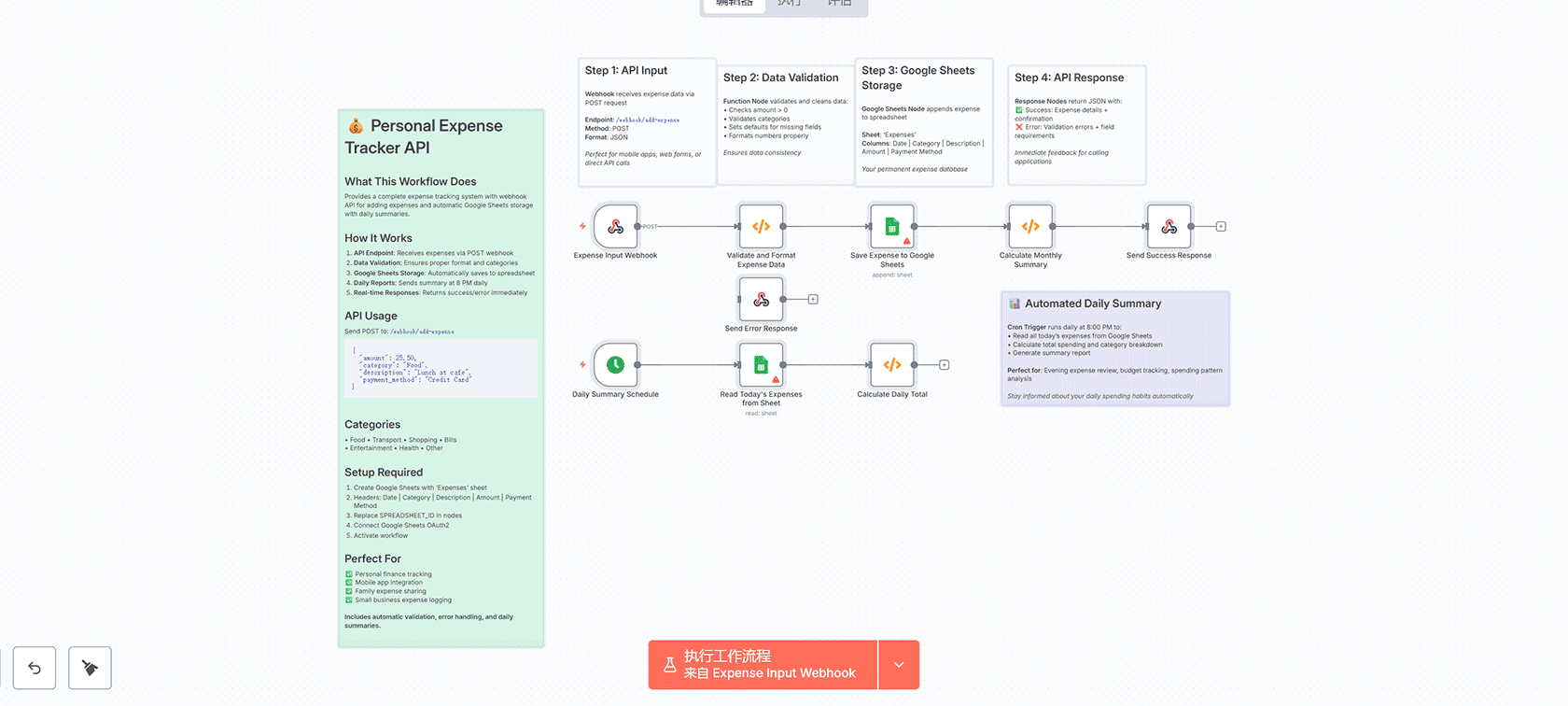Image resolution: width=1568 pixels, height=706 pixels.
Task: Open the Daily Summary Schedule trigger node
Action: (615, 365)
